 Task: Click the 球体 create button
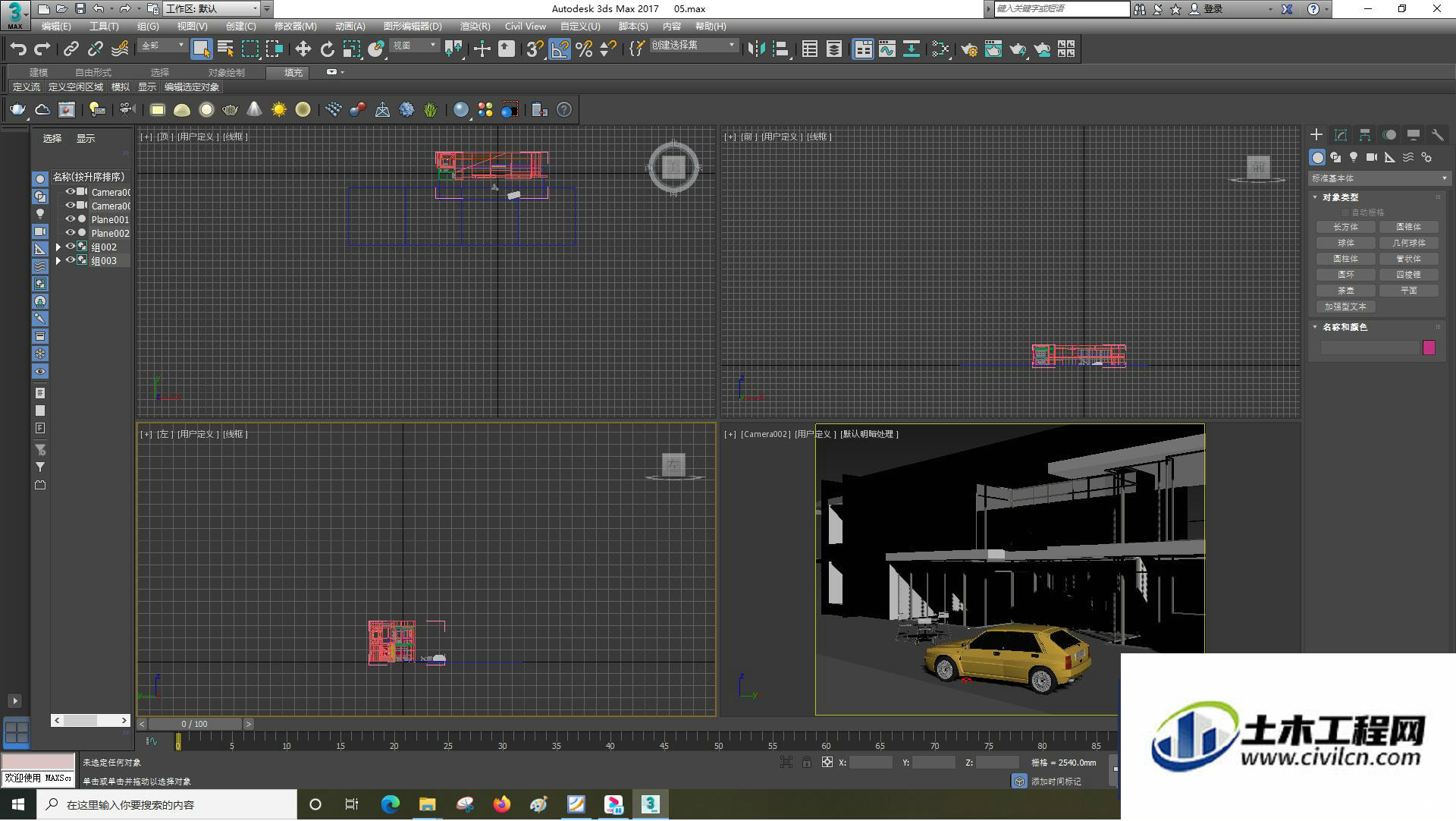coord(1345,243)
